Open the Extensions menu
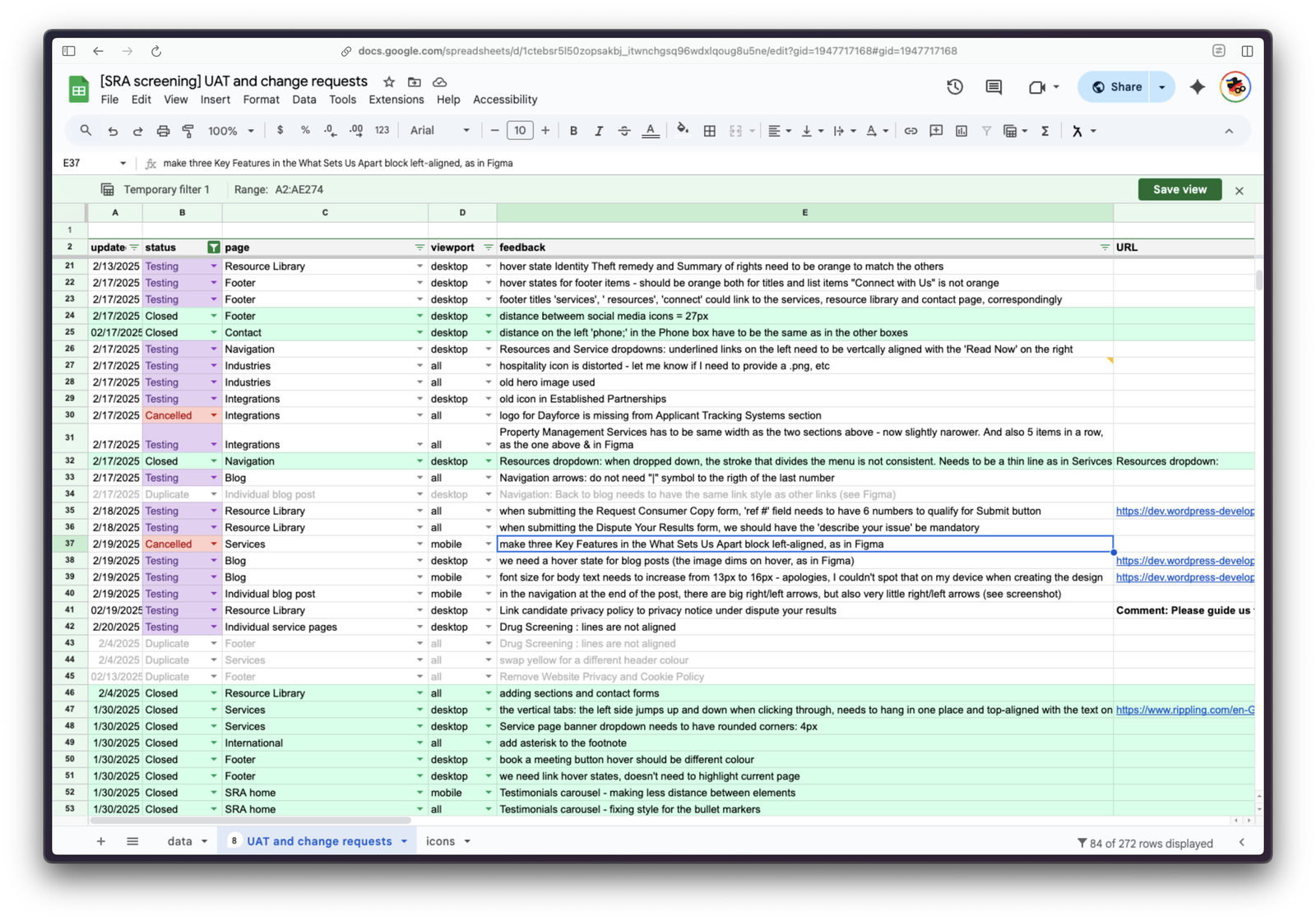Image resolution: width=1316 pixels, height=921 pixels. click(396, 100)
